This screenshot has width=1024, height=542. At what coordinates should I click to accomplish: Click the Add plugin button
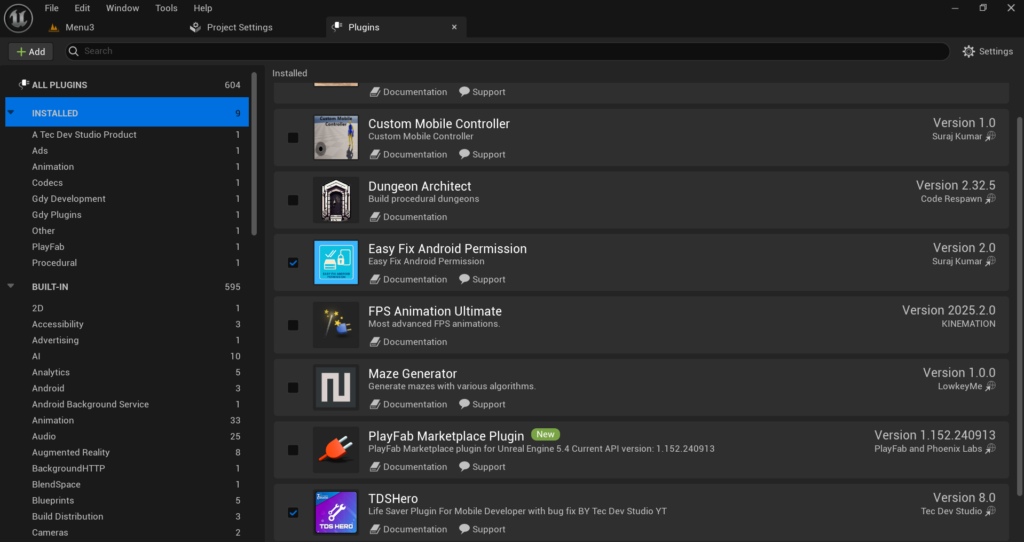31,52
